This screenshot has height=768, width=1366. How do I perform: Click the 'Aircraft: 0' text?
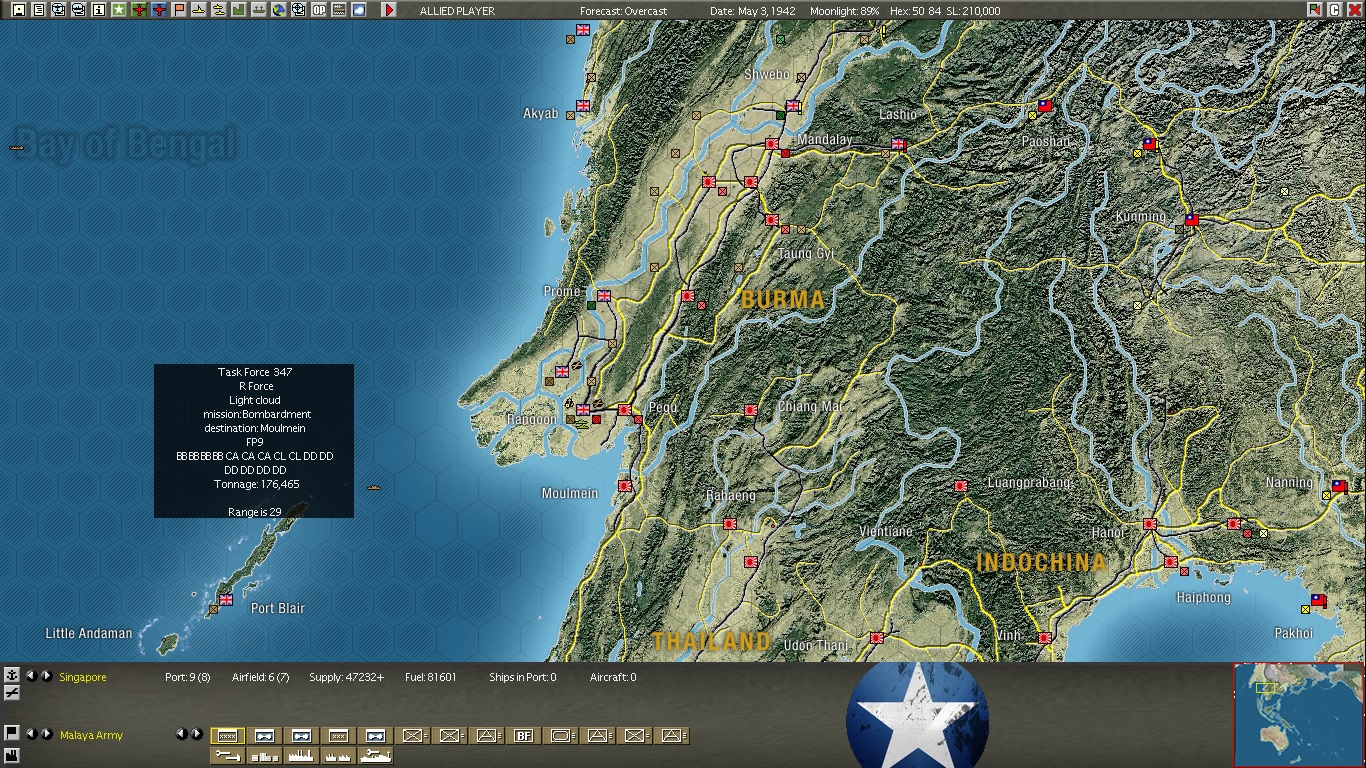click(x=613, y=677)
